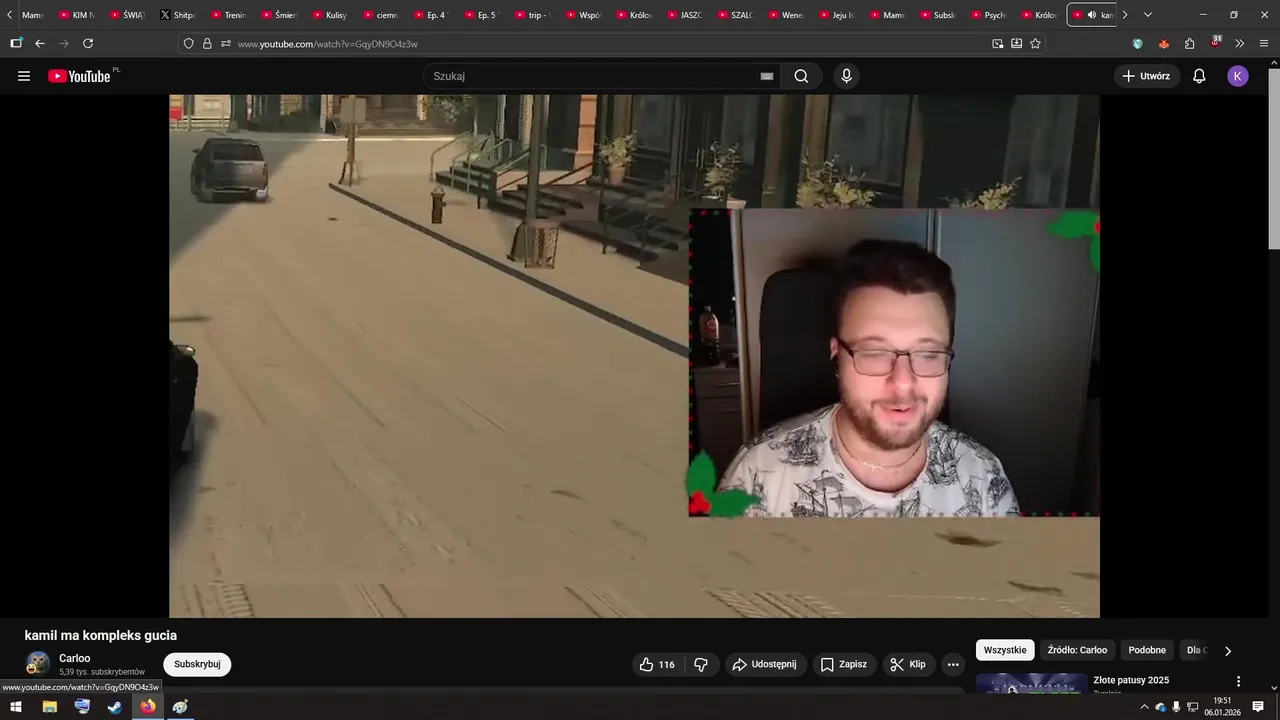The width and height of the screenshot is (1280, 720).
Task: Open YouTube notifications bell
Action: point(1199,76)
